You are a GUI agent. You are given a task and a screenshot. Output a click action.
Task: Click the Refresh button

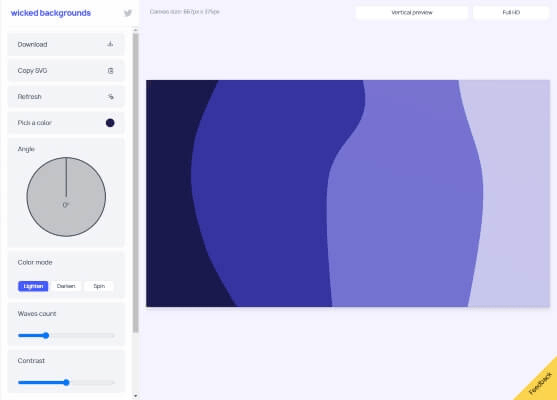coord(66,97)
